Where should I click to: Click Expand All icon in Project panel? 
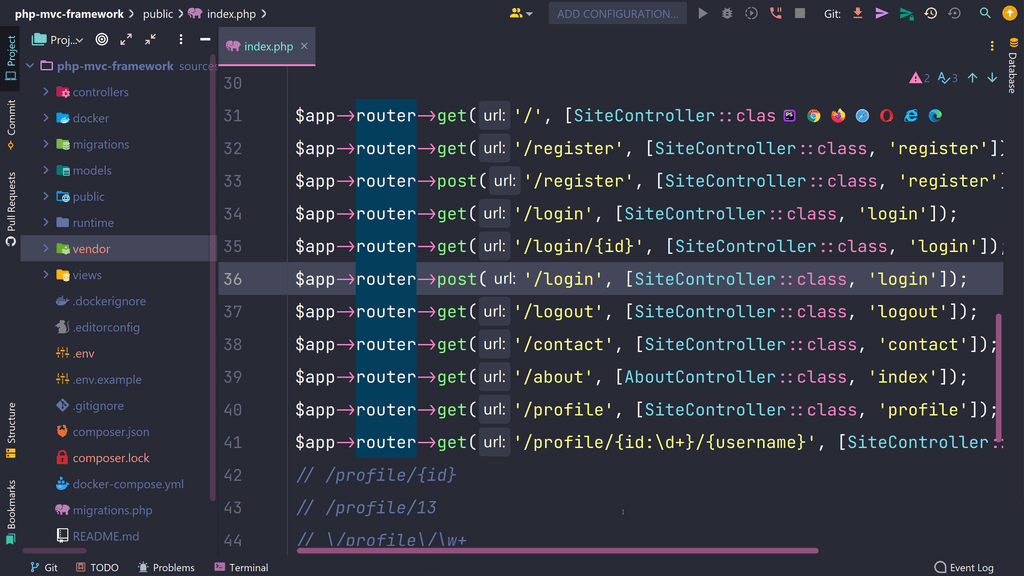(126, 40)
